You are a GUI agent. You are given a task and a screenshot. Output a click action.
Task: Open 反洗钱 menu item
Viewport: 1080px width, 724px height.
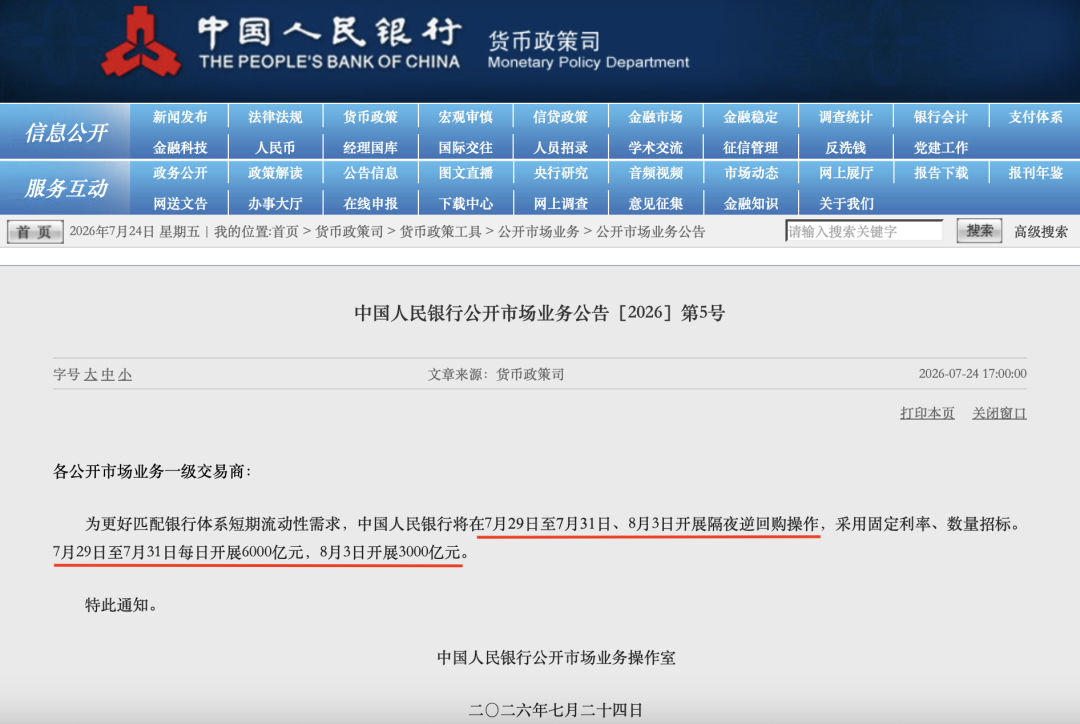click(846, 147)
